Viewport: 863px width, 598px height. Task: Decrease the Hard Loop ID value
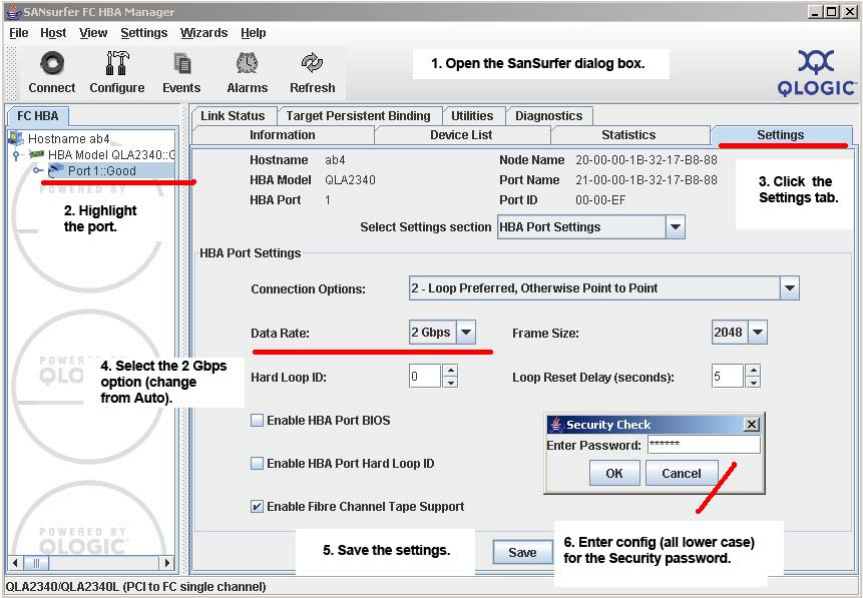[x=450, y=382]
